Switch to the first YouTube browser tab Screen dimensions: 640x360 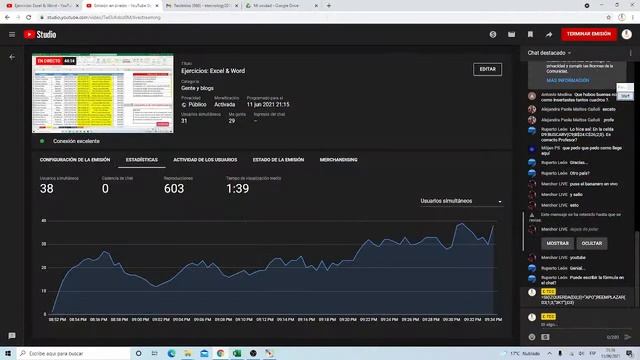(x=42, y=6)
